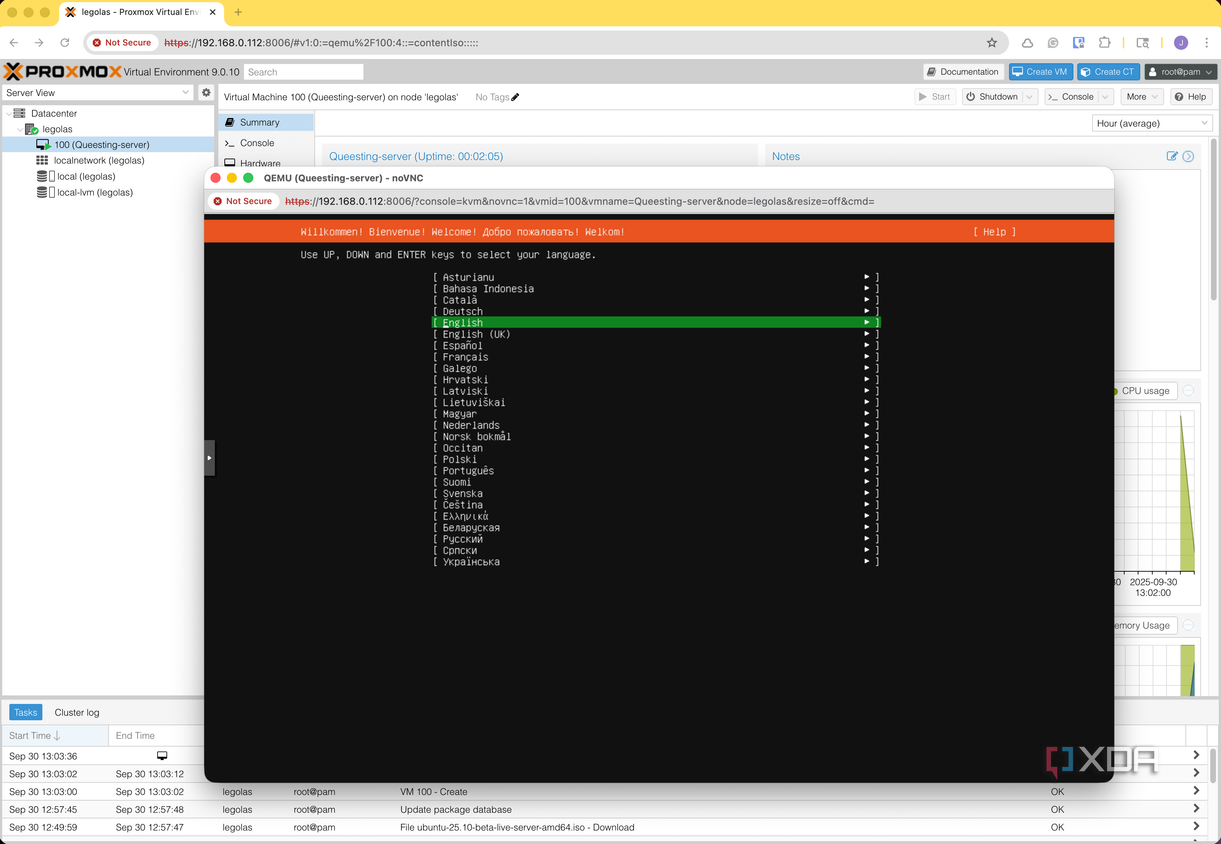The image size is (1221, 844).
Task: Click the Help button in VM toolbar
Action: (1190, 97)
